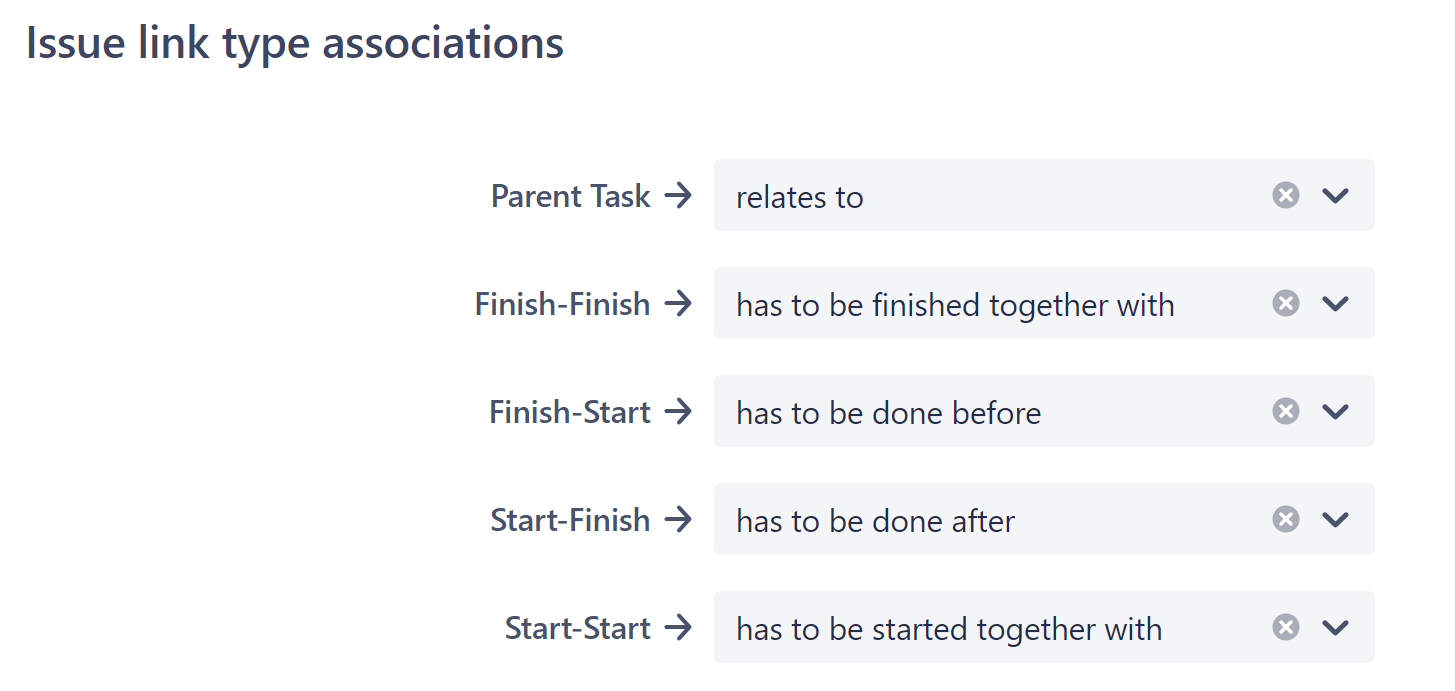This screenshot has height=691, width=1455.
Task: Click the 'has to be done after' field
Action: 1044,519
